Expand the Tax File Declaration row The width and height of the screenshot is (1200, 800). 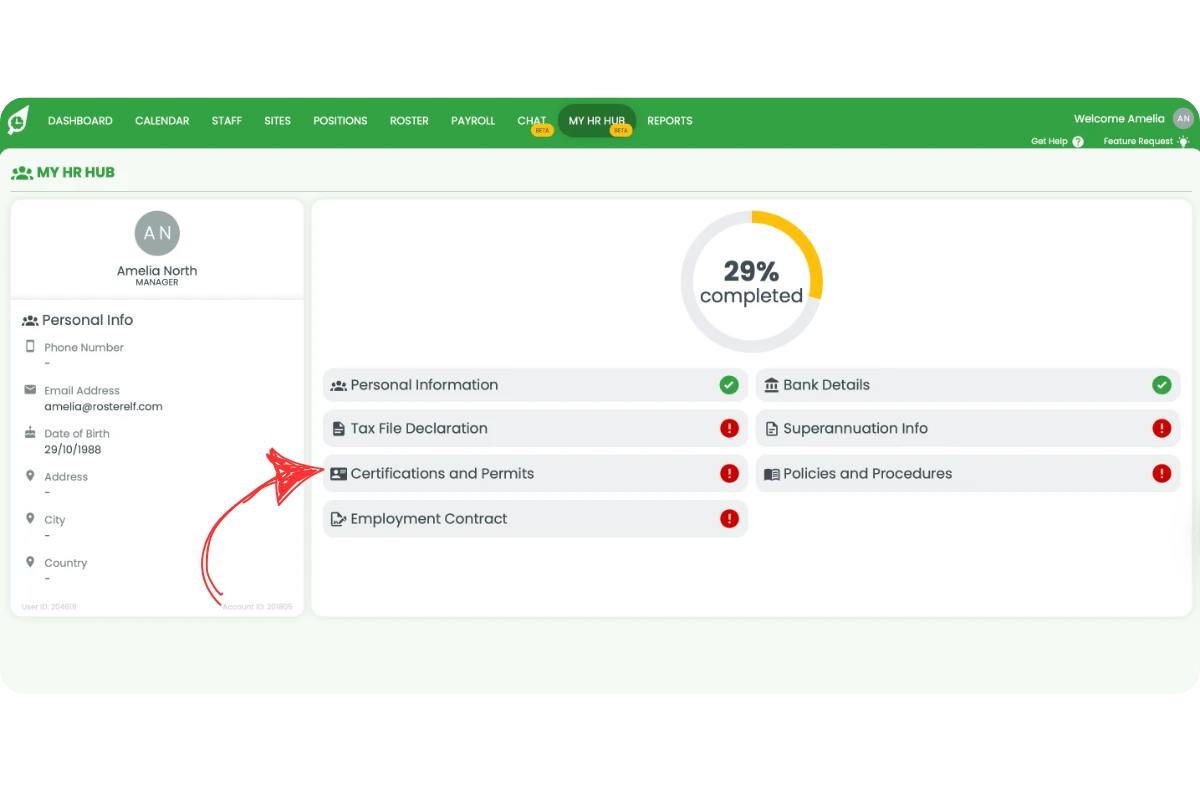pos(535,428)
